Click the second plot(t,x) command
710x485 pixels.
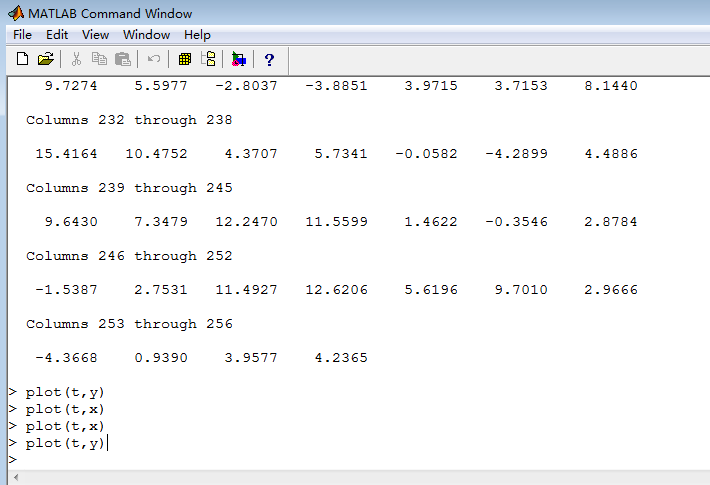click(65, 426)
